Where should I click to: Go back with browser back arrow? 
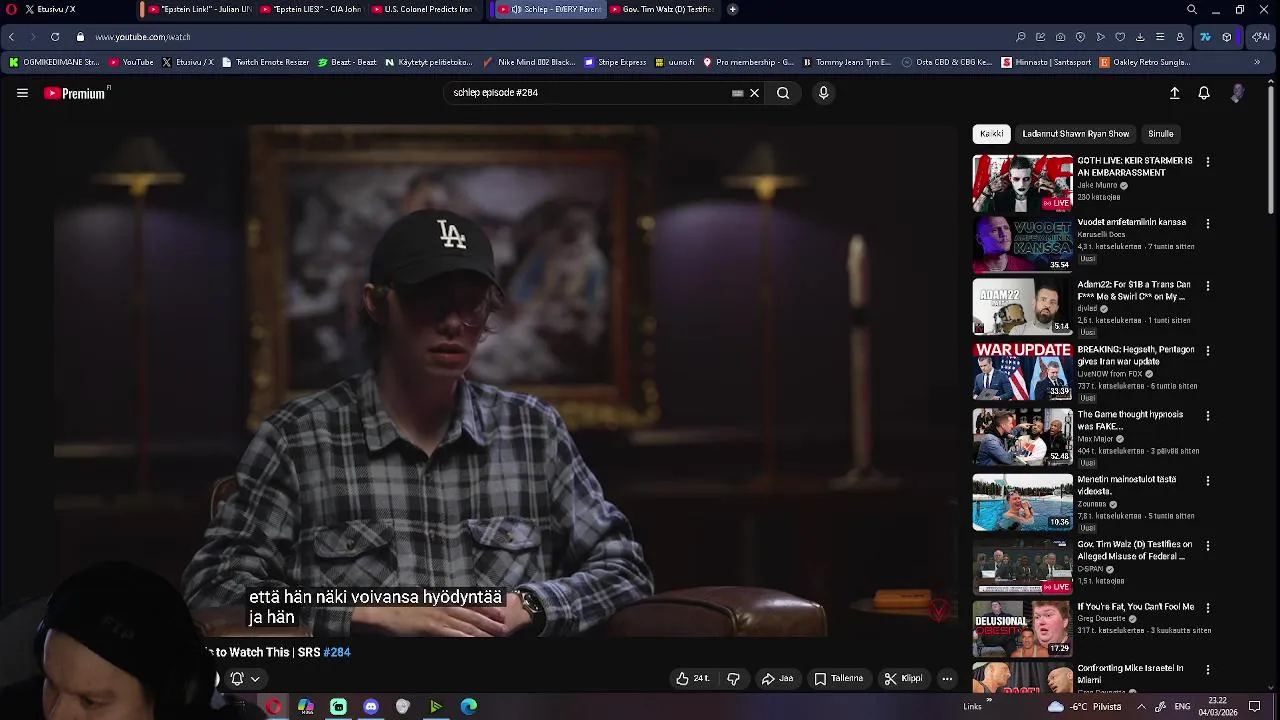tap(11, 37)
